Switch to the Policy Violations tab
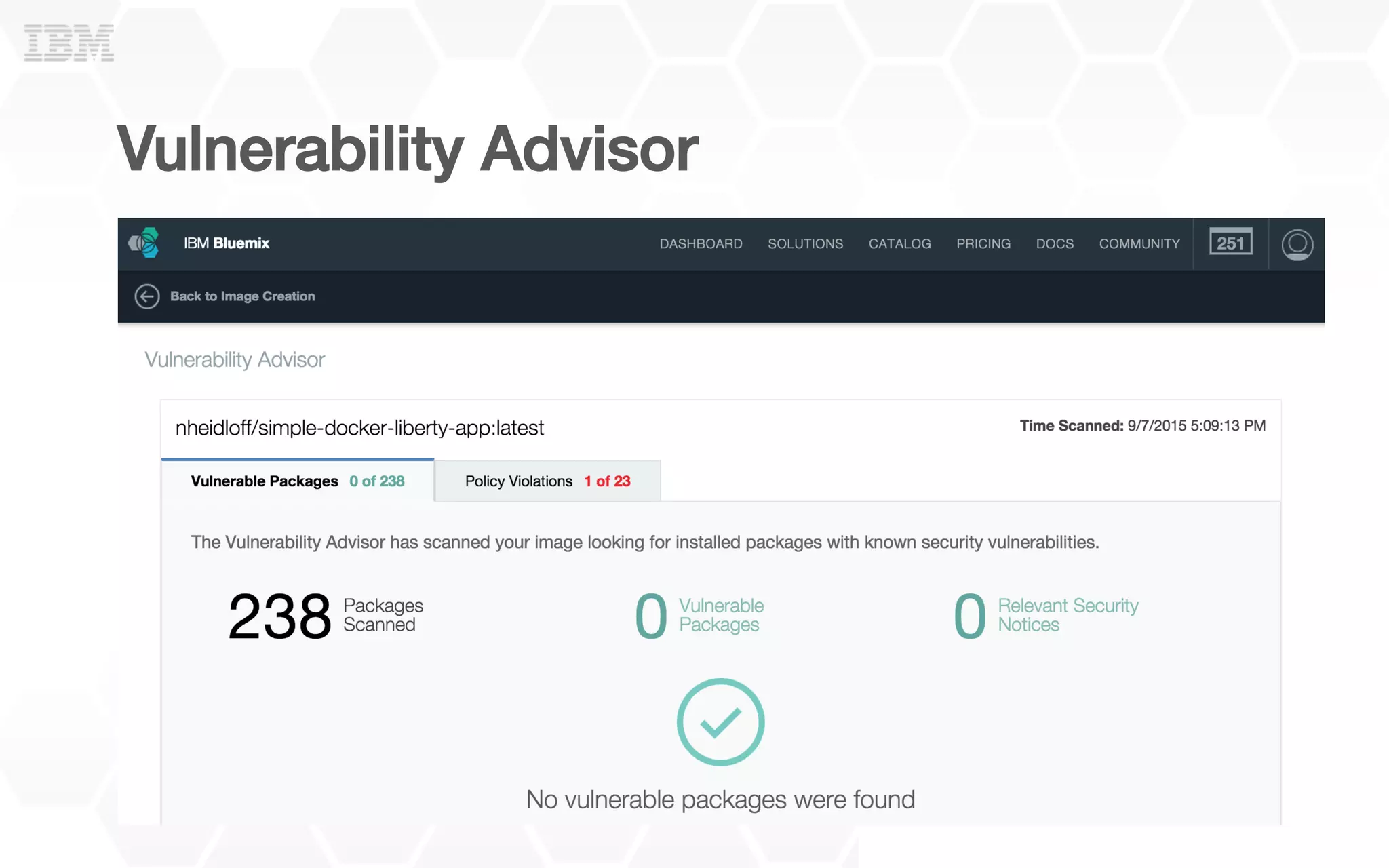 coord(547,481)
